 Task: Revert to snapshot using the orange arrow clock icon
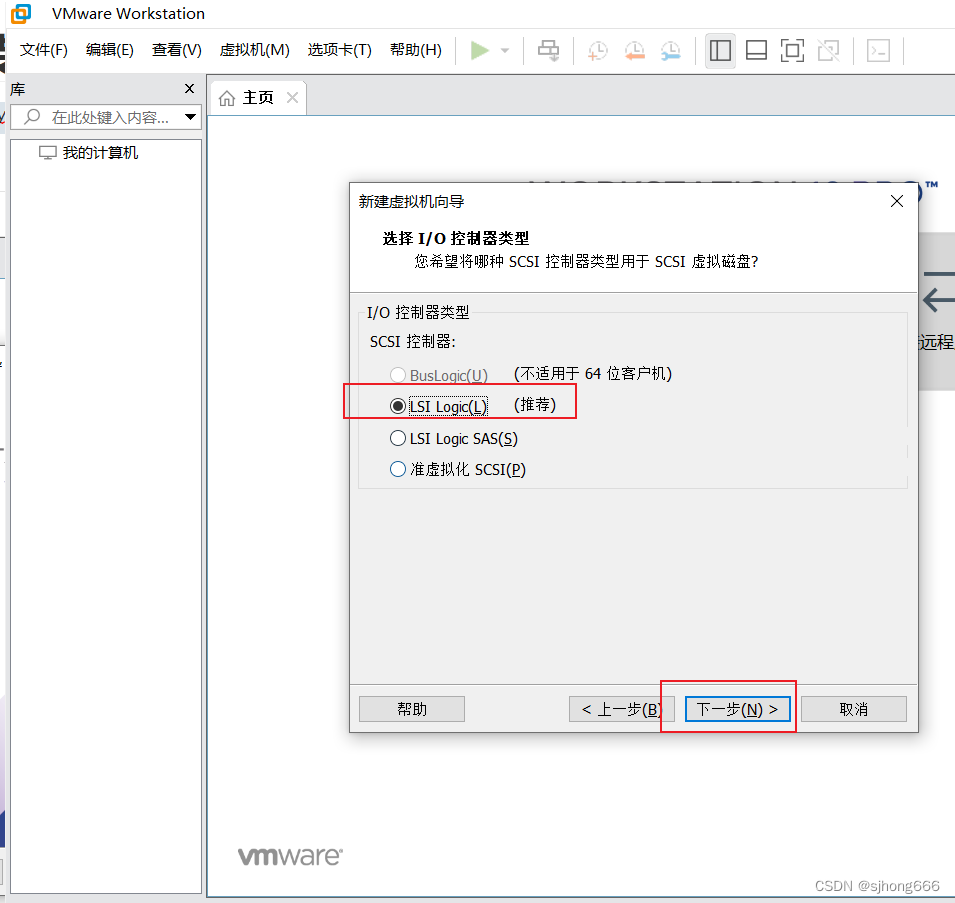[x=635, y=51]
